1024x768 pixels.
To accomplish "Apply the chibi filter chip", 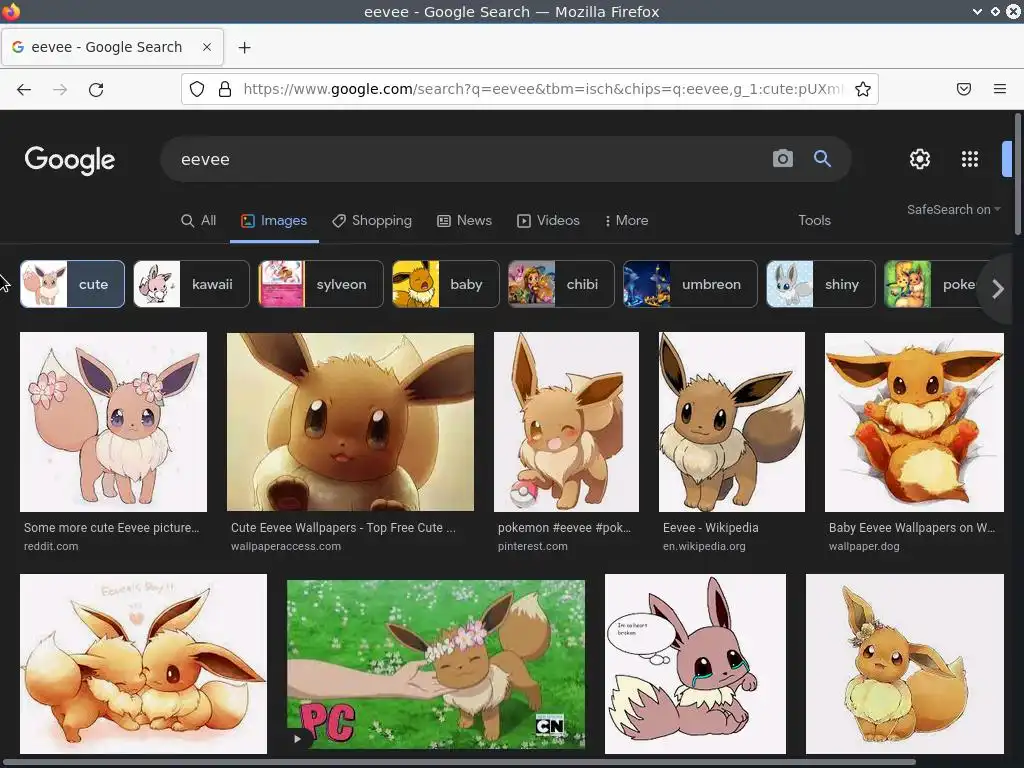I will point(561,284).
